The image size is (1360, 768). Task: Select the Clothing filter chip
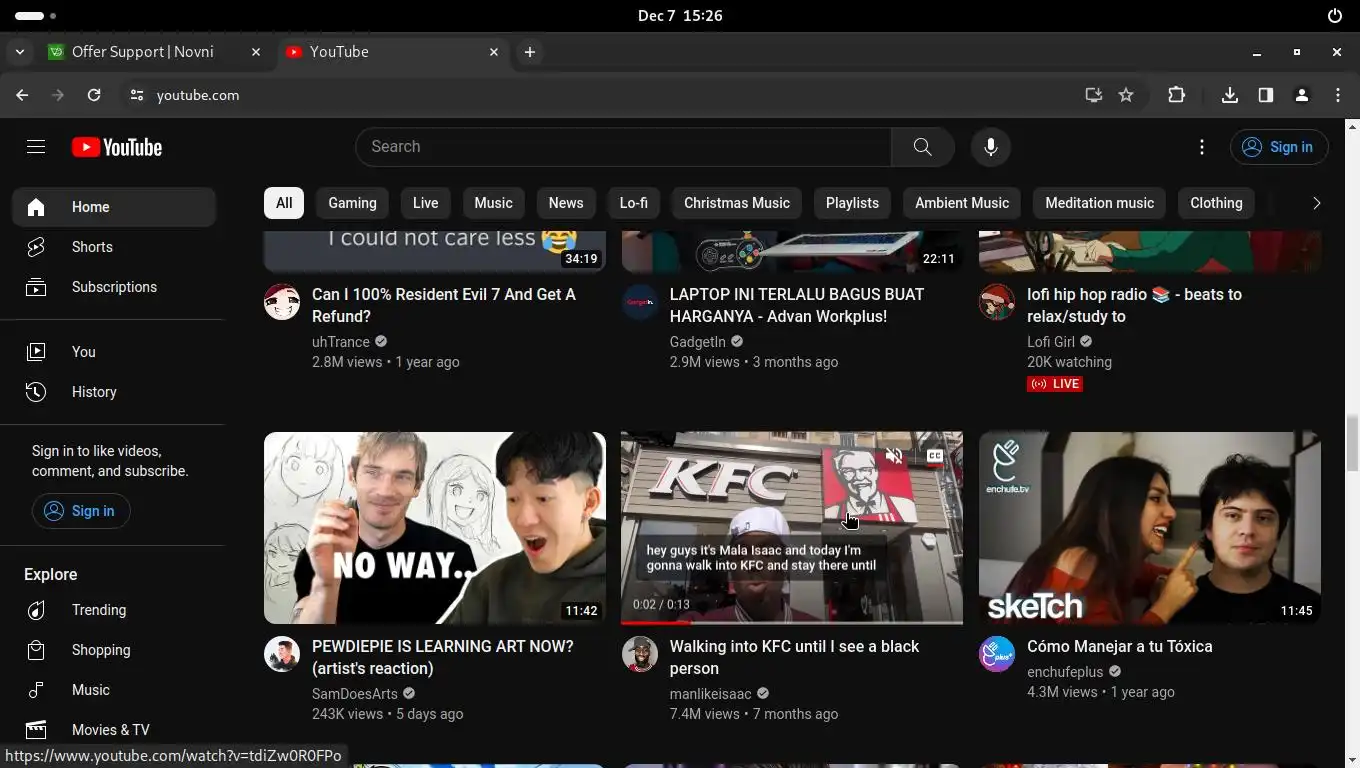1216,203
